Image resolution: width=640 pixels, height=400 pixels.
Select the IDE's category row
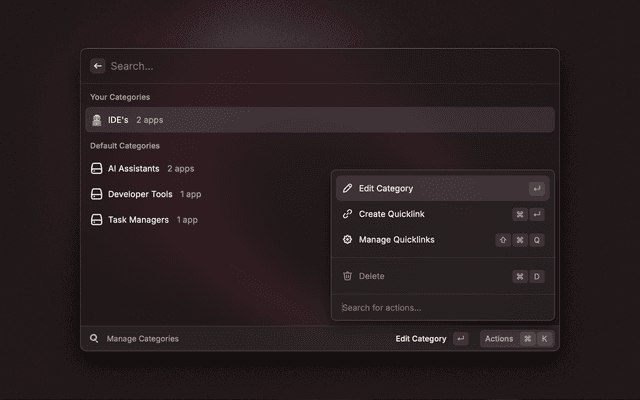tap(320, 120)
